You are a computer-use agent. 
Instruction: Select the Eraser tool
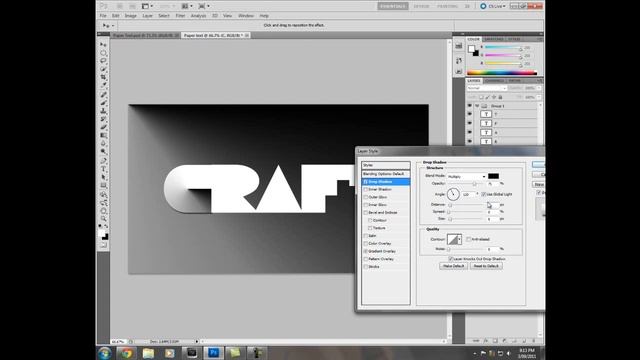tap(103, 127)
